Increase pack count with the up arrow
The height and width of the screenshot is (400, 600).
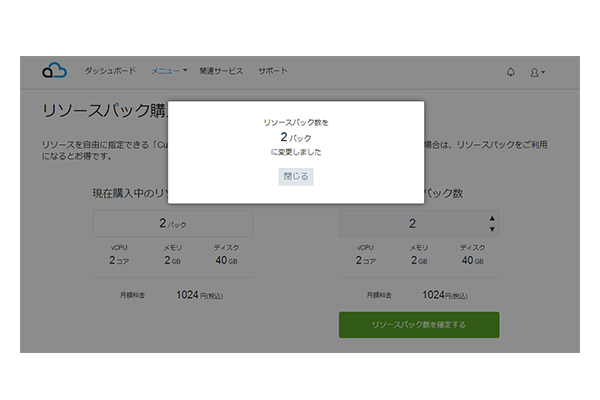[491, 219]
